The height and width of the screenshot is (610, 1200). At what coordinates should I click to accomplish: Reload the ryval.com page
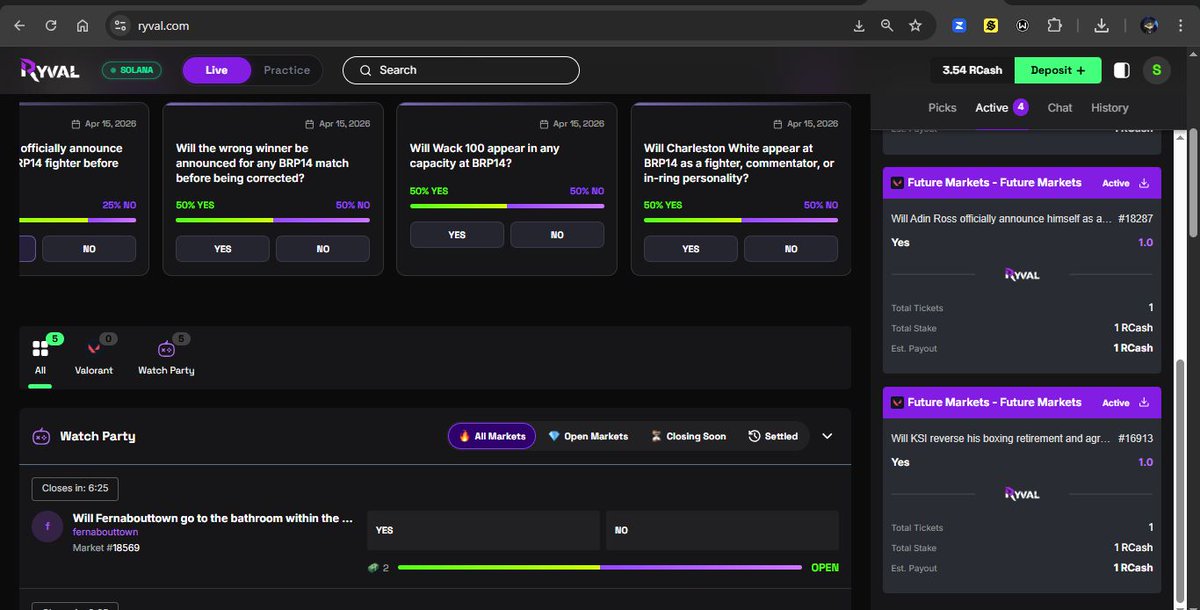click(51, 26)
